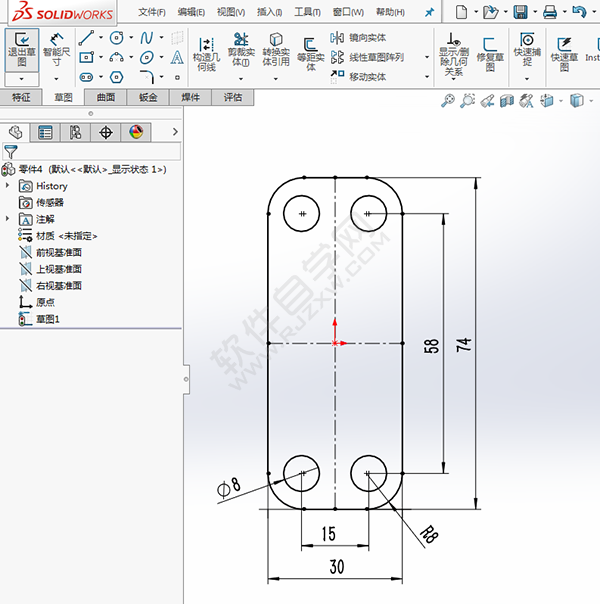
Task: Open the 插入(I) menu
Action: coord(269,12)
